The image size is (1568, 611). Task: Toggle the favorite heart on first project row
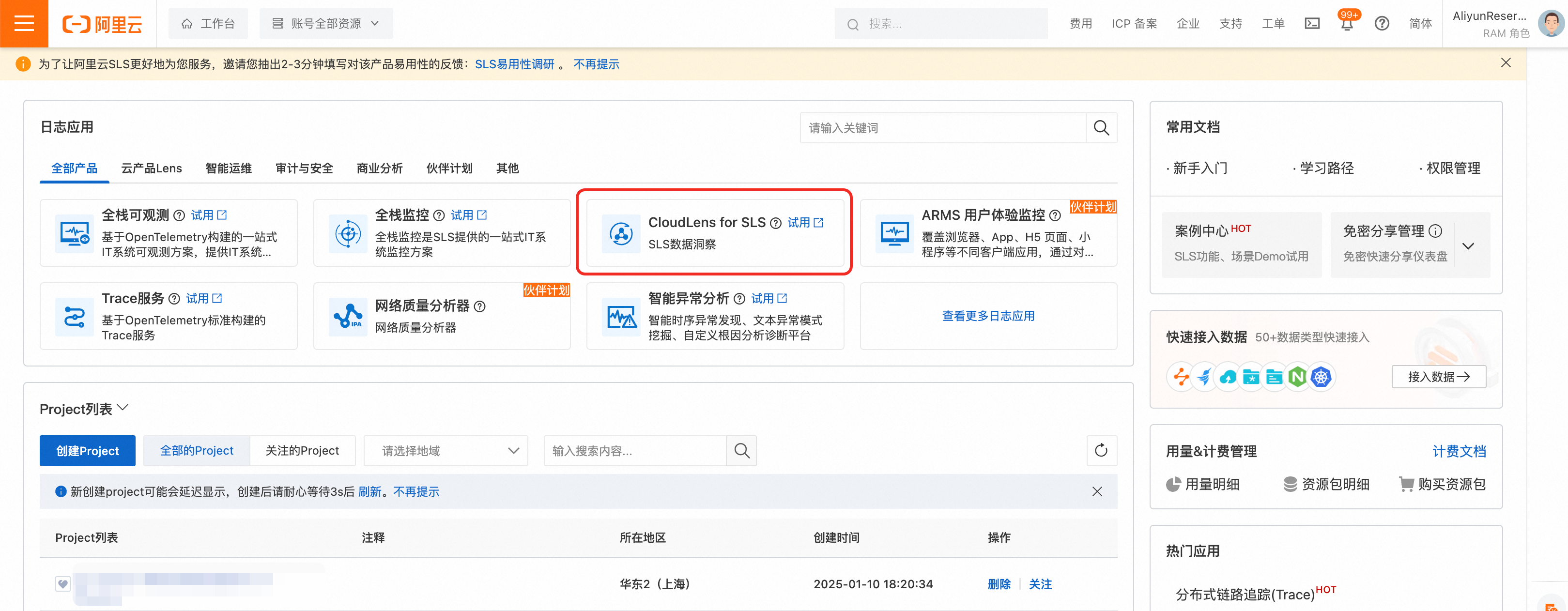62,584
